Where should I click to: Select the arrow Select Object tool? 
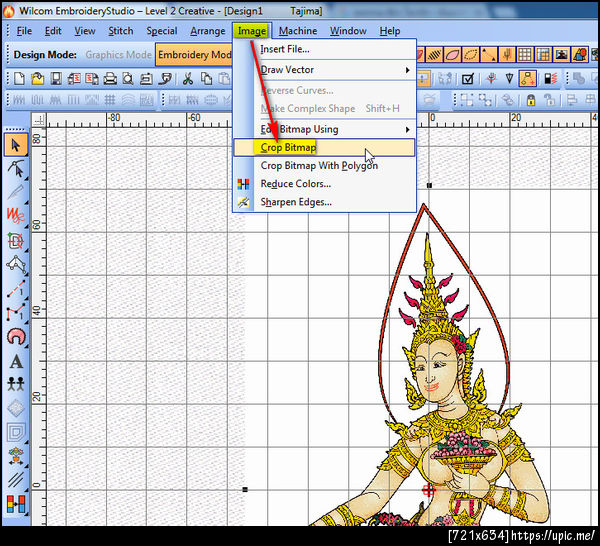(x=16, y=145)
